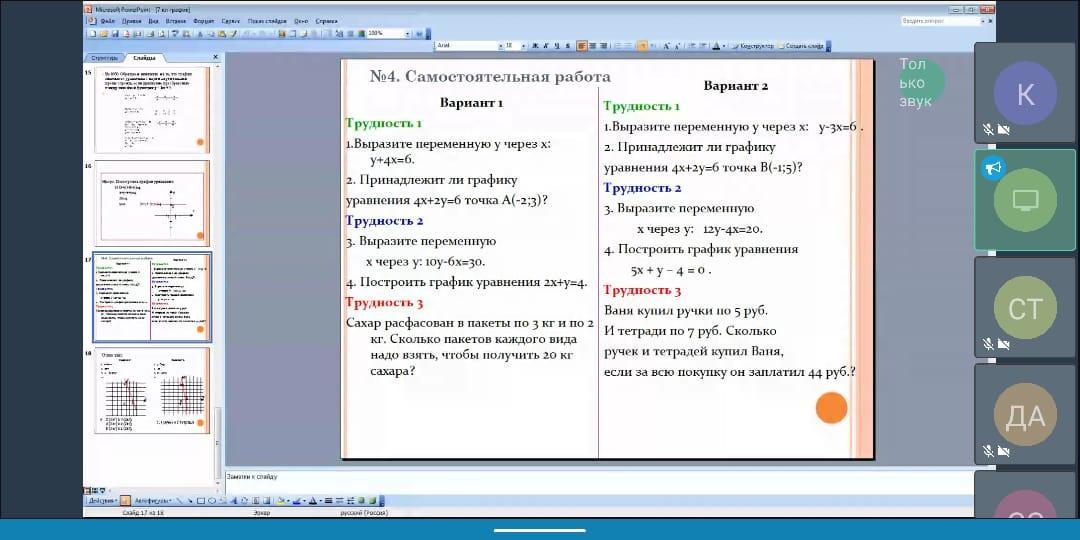1080x540 pixels.
Task: Click drawing toolbar font color icon
Action: [313, 501]
